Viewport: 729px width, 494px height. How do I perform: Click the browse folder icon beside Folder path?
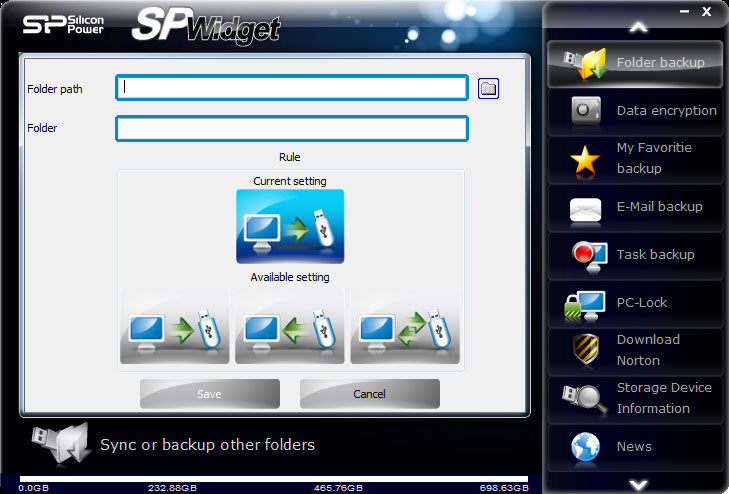(x=488, y=88)
